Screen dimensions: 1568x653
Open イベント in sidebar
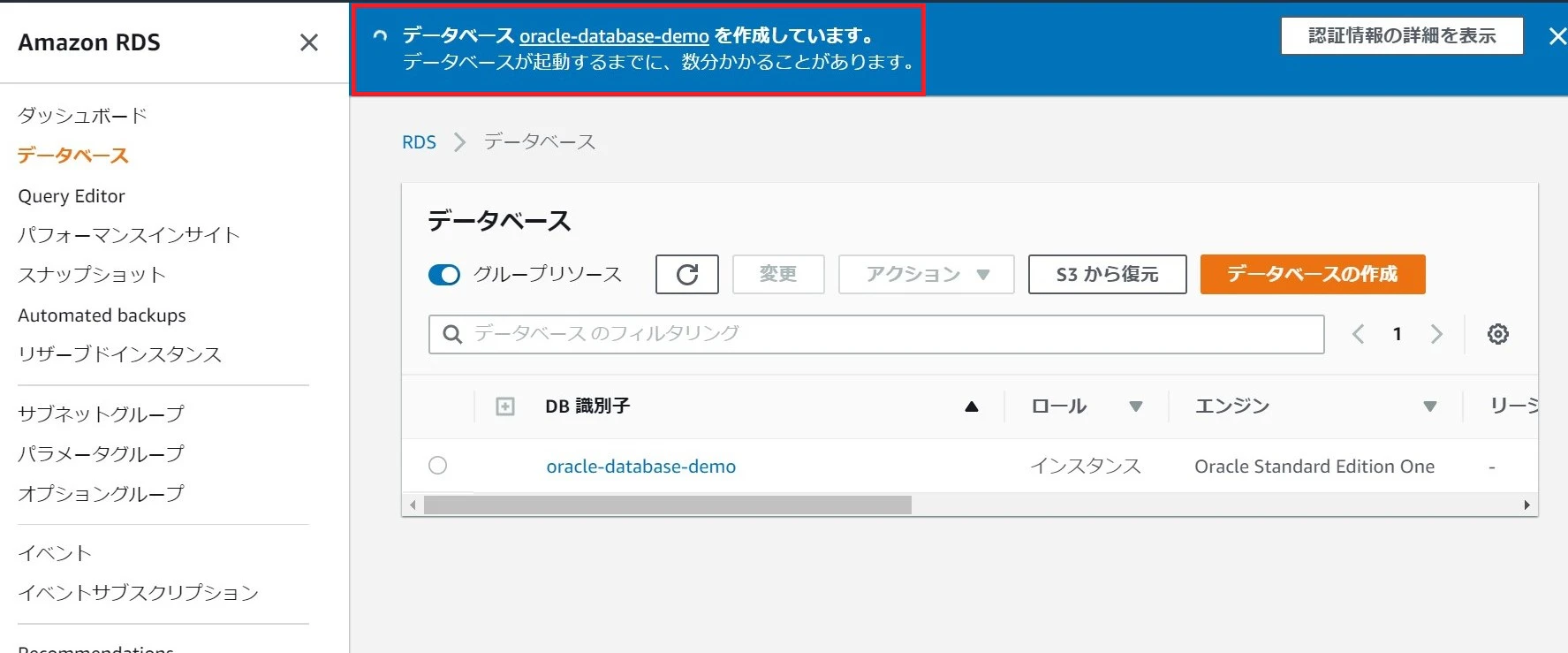point(55,553)
